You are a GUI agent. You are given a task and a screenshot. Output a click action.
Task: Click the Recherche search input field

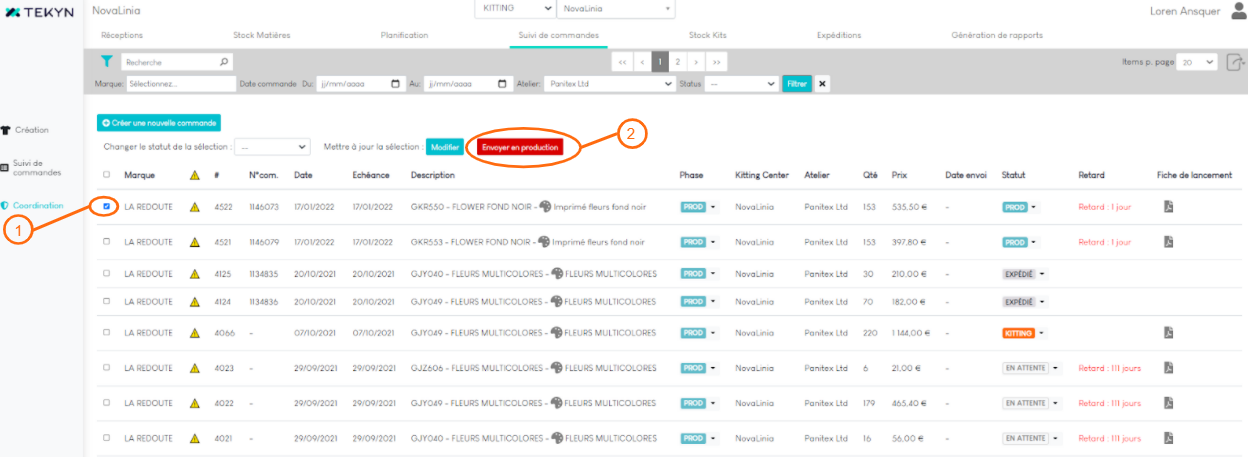pyautogui.click(x=170, y=62)
